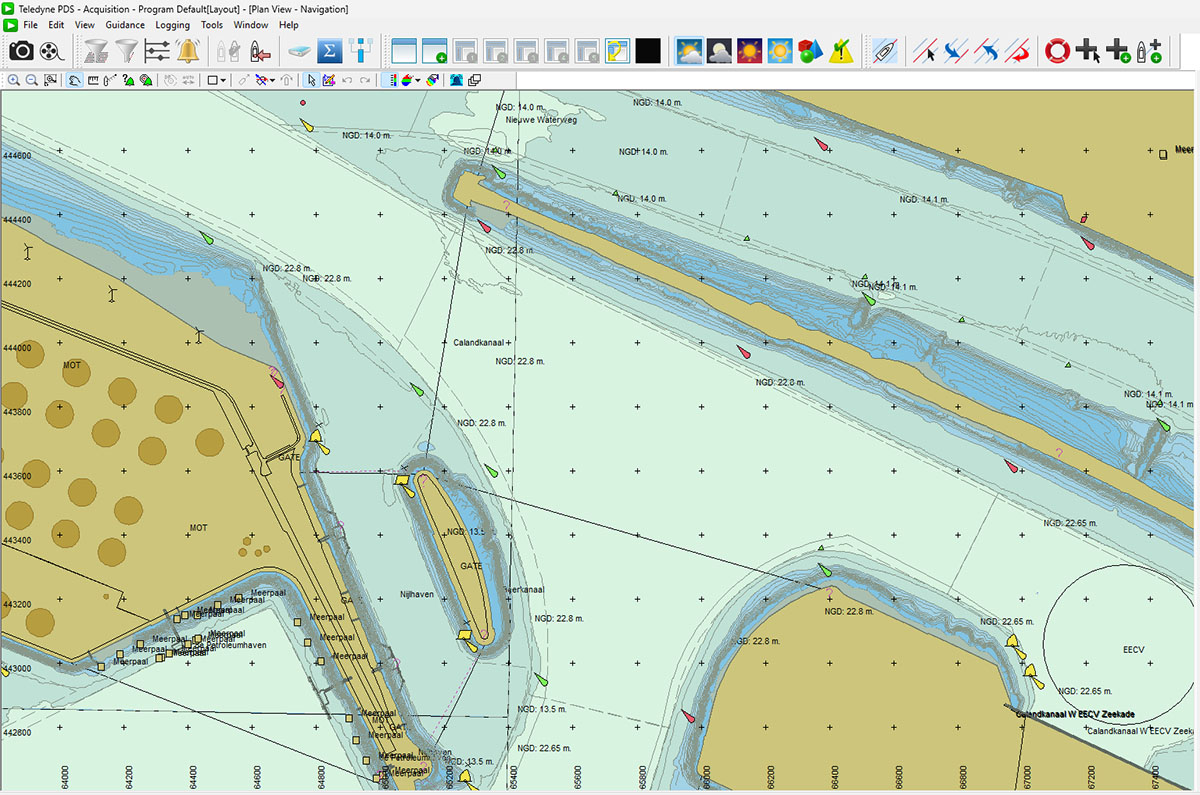This screenshot has width=1200, height=795.
Task: Expand the rectangle shape dropdown
Action: point(223,80)
